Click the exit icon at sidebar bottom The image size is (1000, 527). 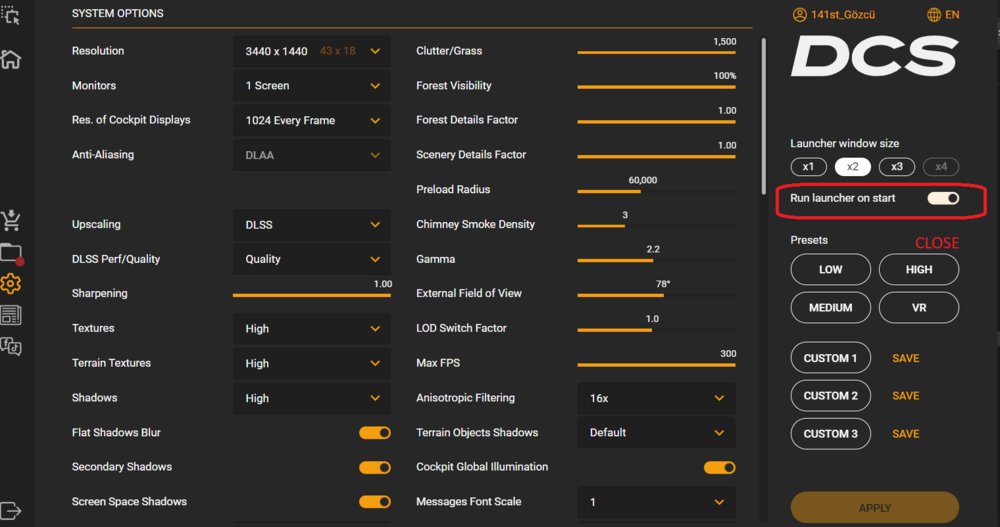pyautogui.click(x=11, y=511)
